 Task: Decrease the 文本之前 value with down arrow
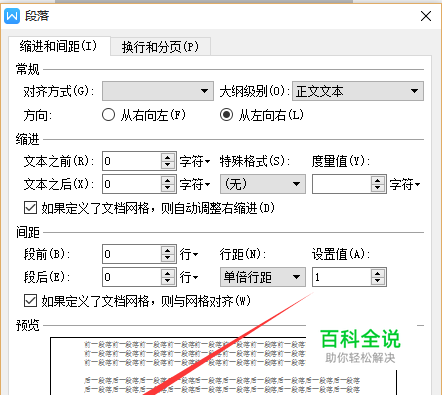point(168,165)
